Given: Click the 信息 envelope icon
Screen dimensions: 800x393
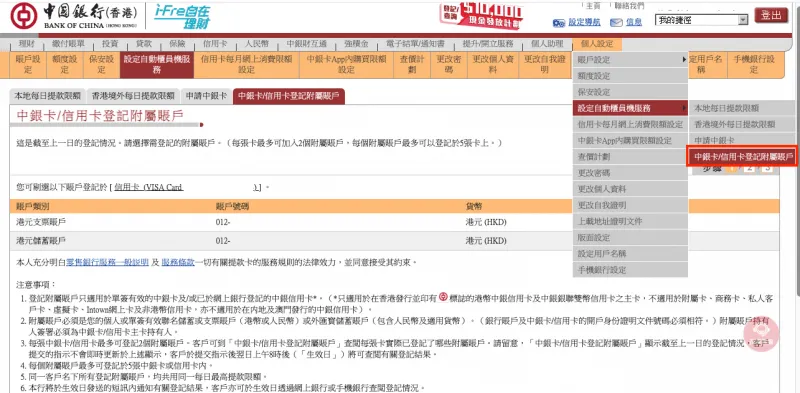Looking at the screenshot, I should click(616, 22).
